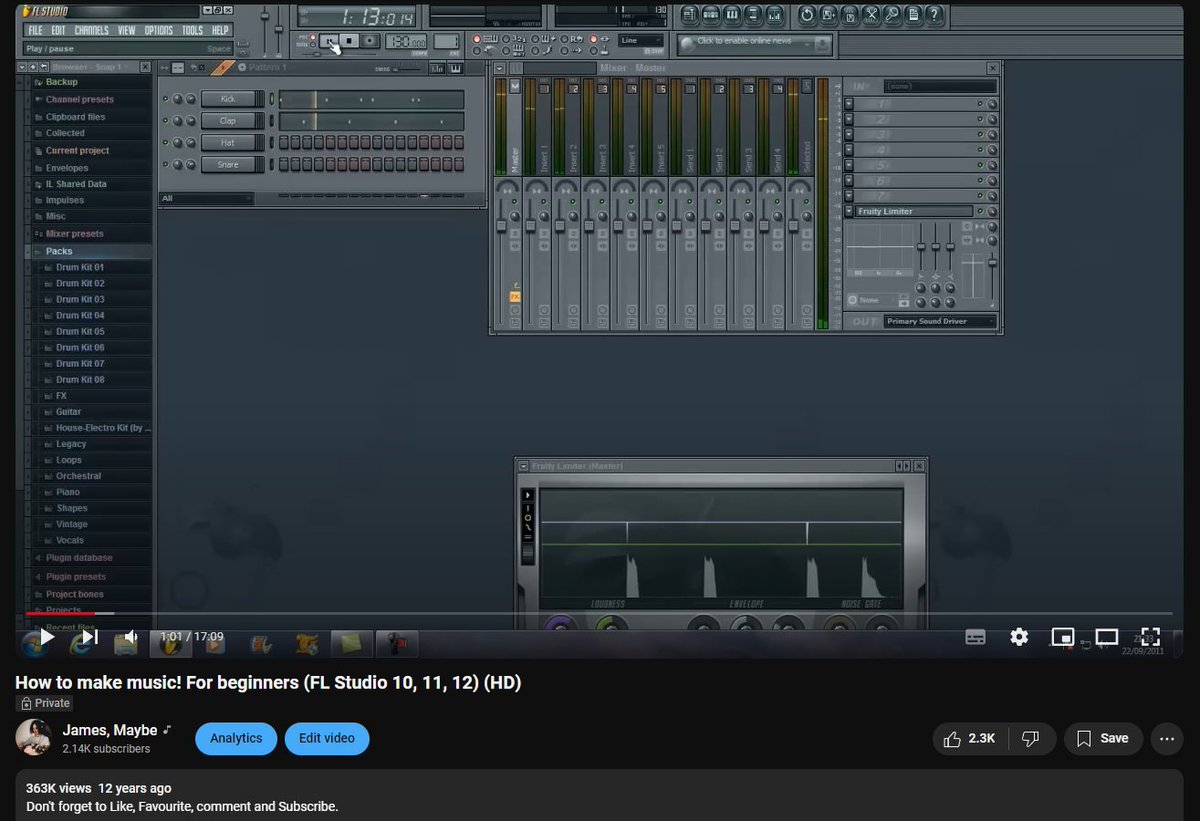Open YouTube player settings gear
The width and height of the screenshot is (1200, 821).
1019,637
